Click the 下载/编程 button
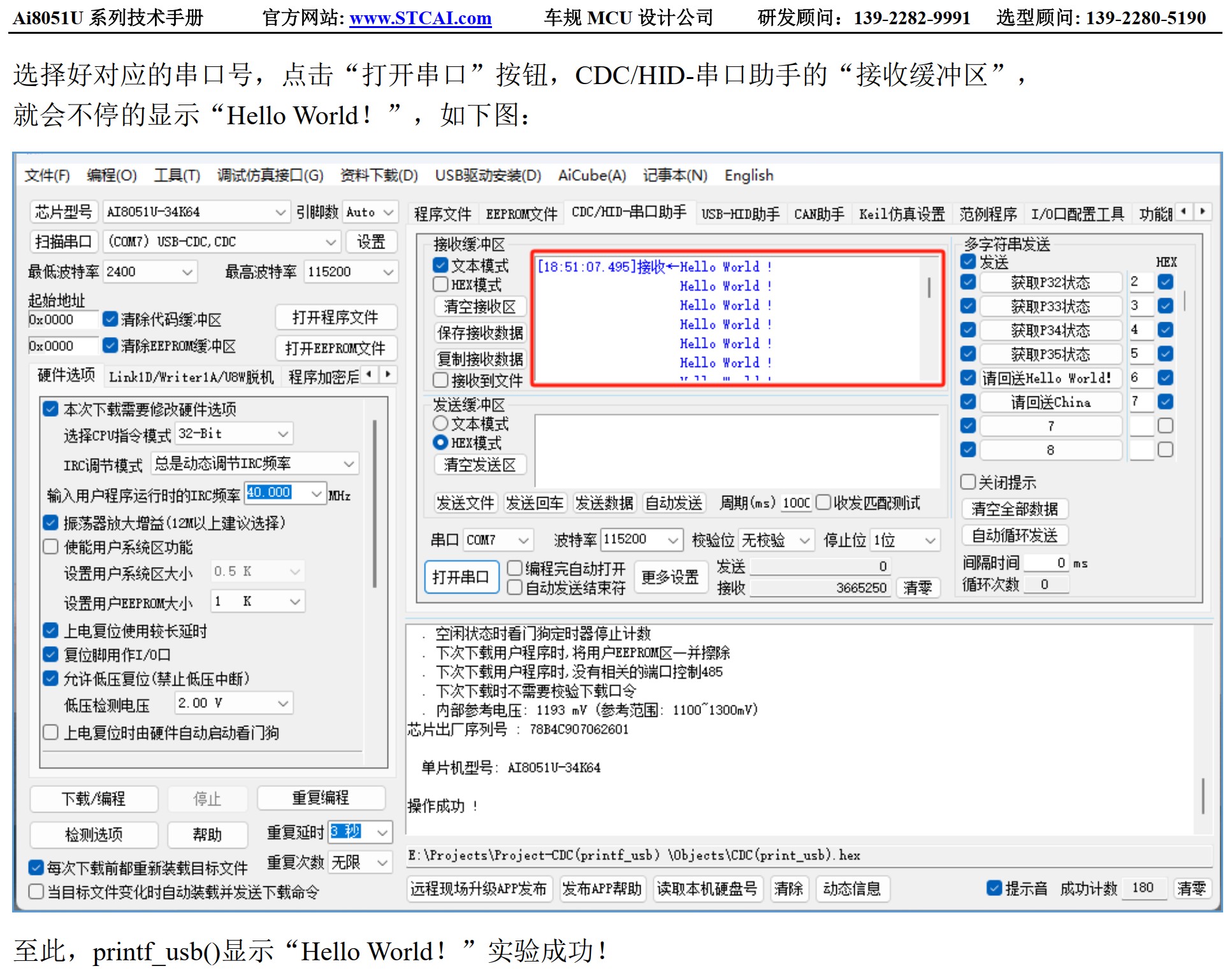Viewport: 1232px width, 973px height. (x=94, y=799)
